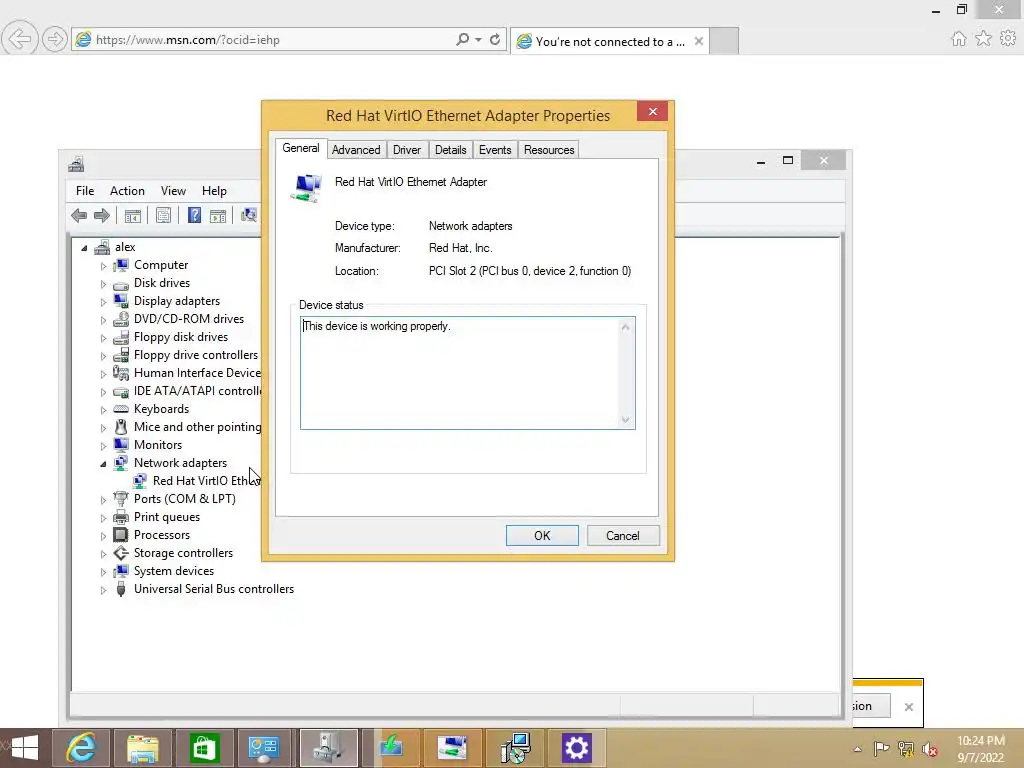Open File Explorer from the taskbar
1024x768 pixels.
click(142, 748)
